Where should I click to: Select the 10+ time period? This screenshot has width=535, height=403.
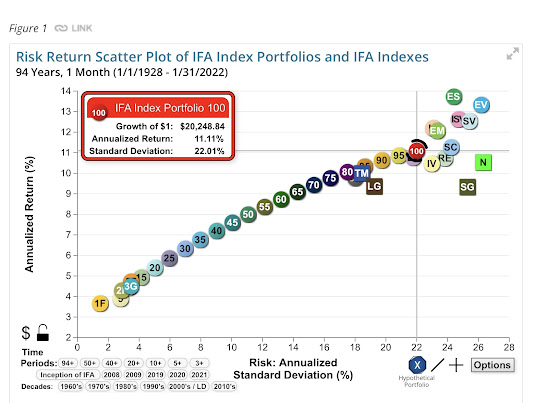tap(156, 363)
